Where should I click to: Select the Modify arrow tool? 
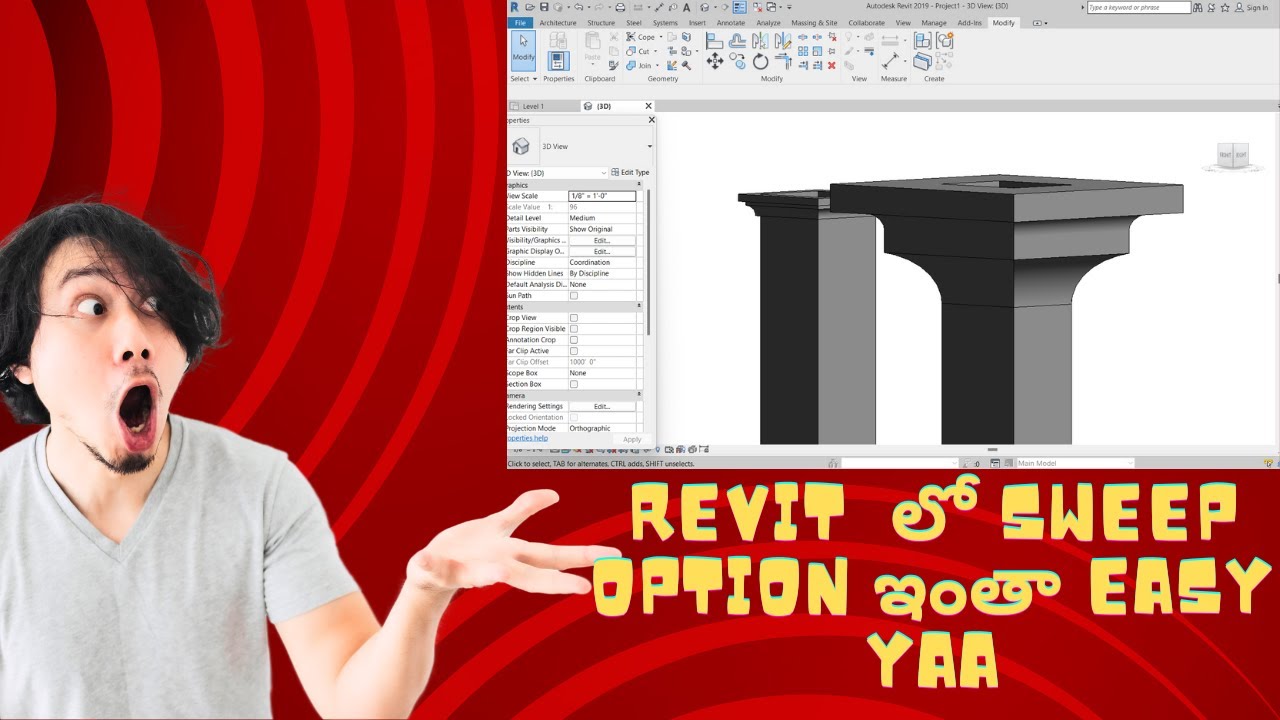pos(523,50)
